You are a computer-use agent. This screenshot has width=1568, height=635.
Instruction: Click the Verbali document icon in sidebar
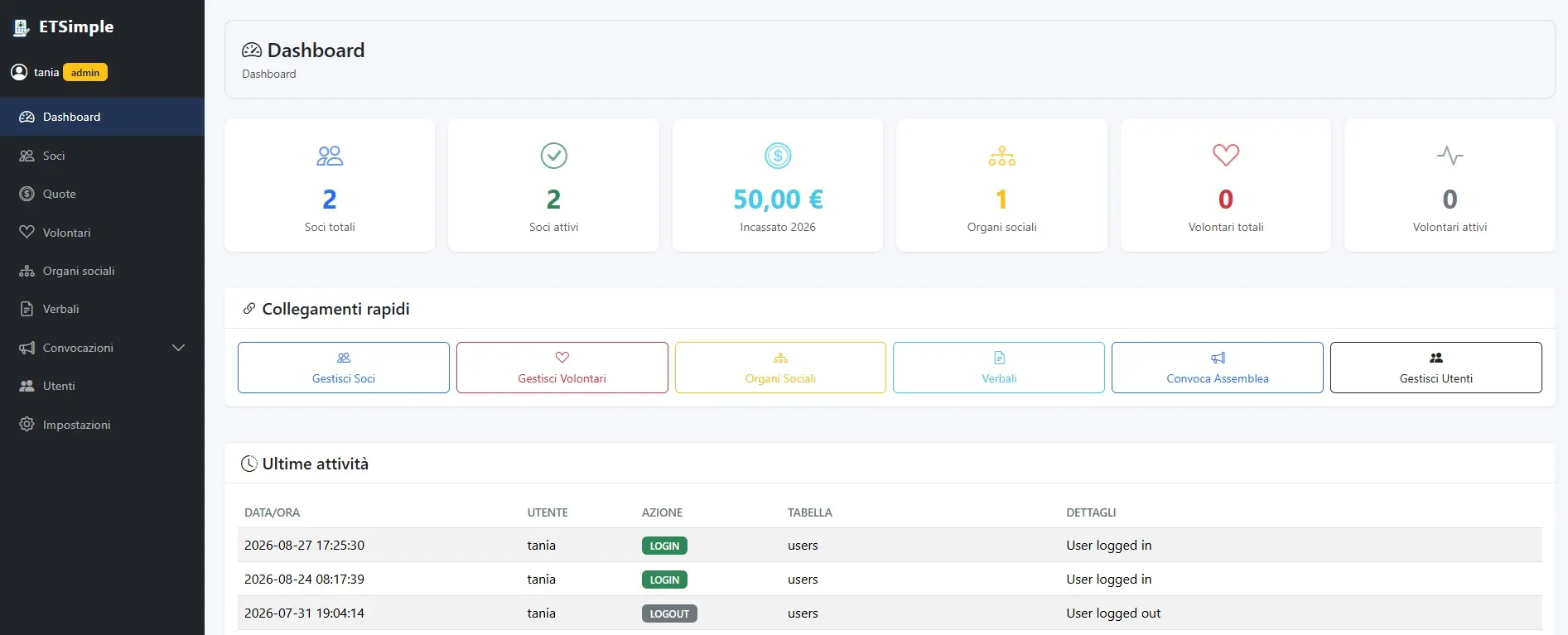pos(27,309)
